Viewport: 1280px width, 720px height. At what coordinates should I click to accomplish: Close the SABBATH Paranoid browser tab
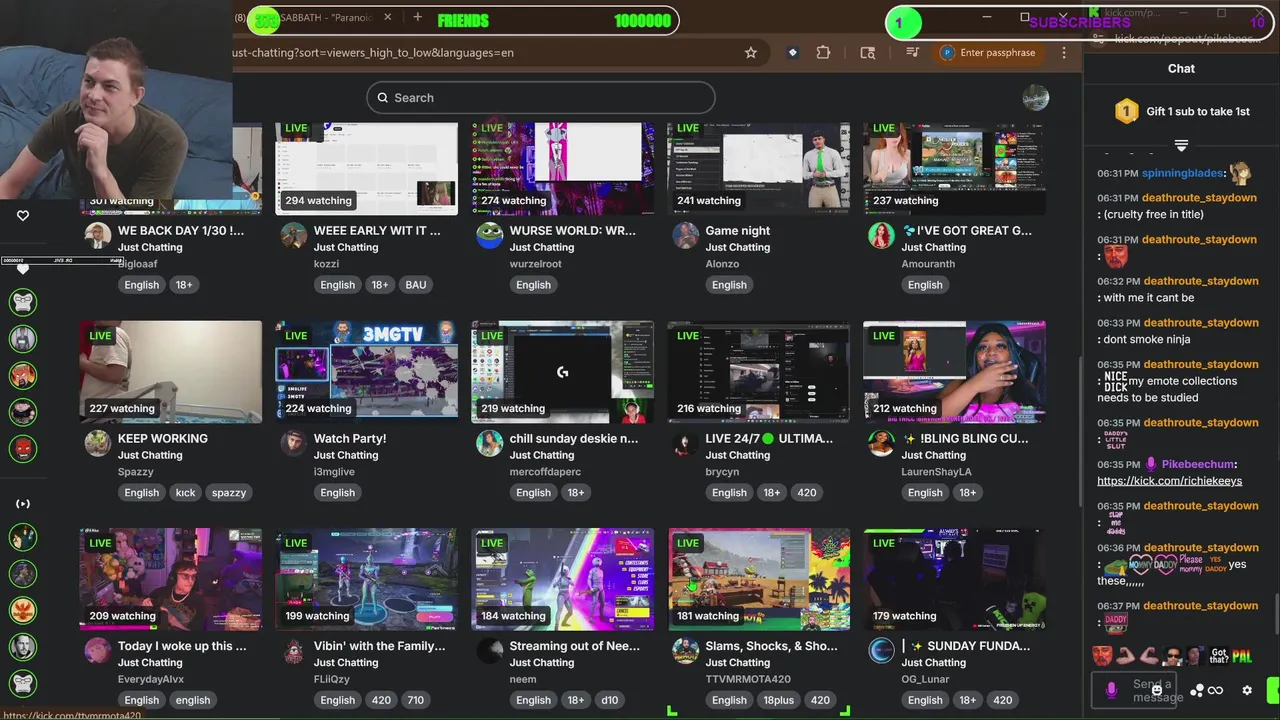pos(387,17)
